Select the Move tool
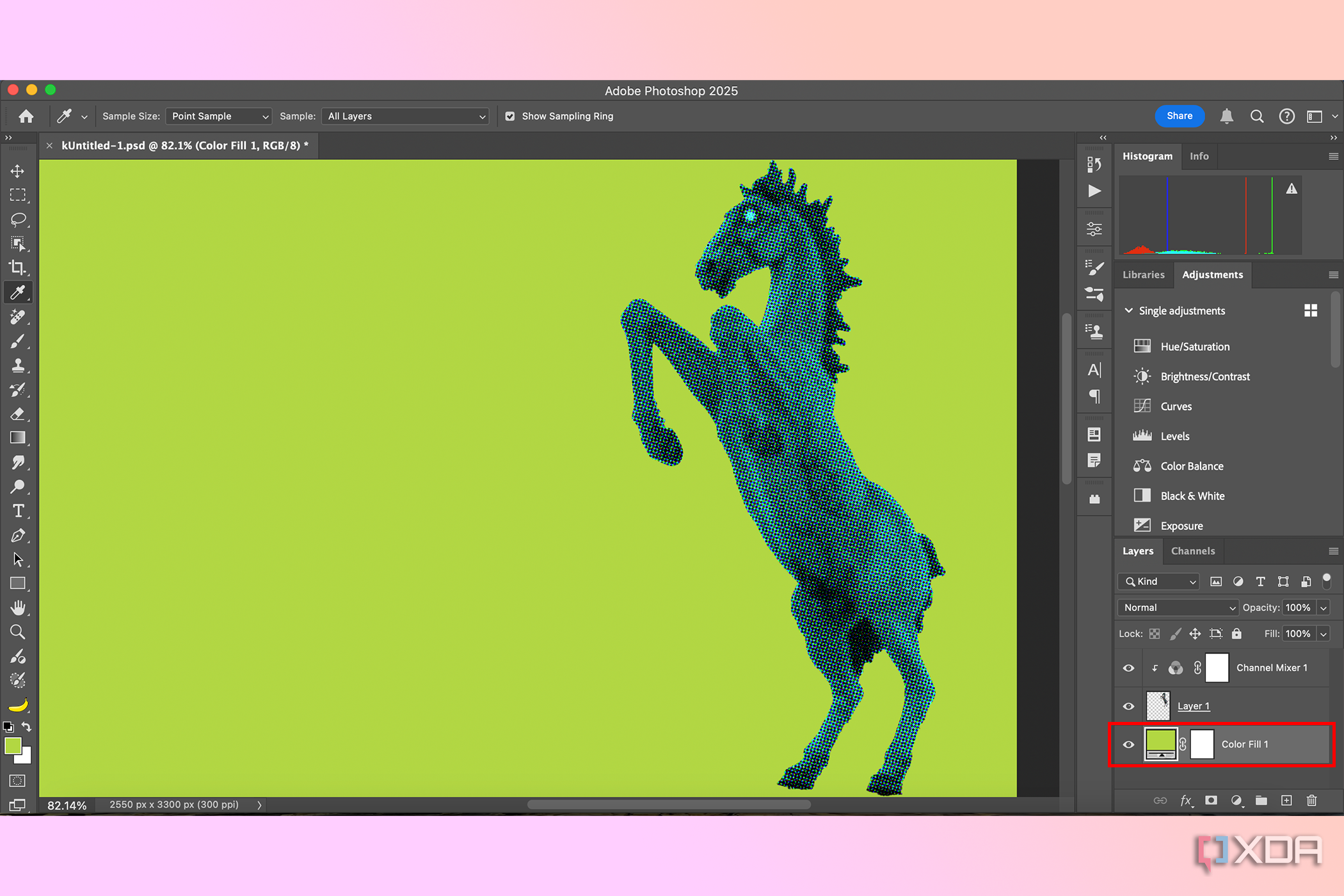Screen dimensions: 1344x896 pyautogui.click(x=17, y=171)
